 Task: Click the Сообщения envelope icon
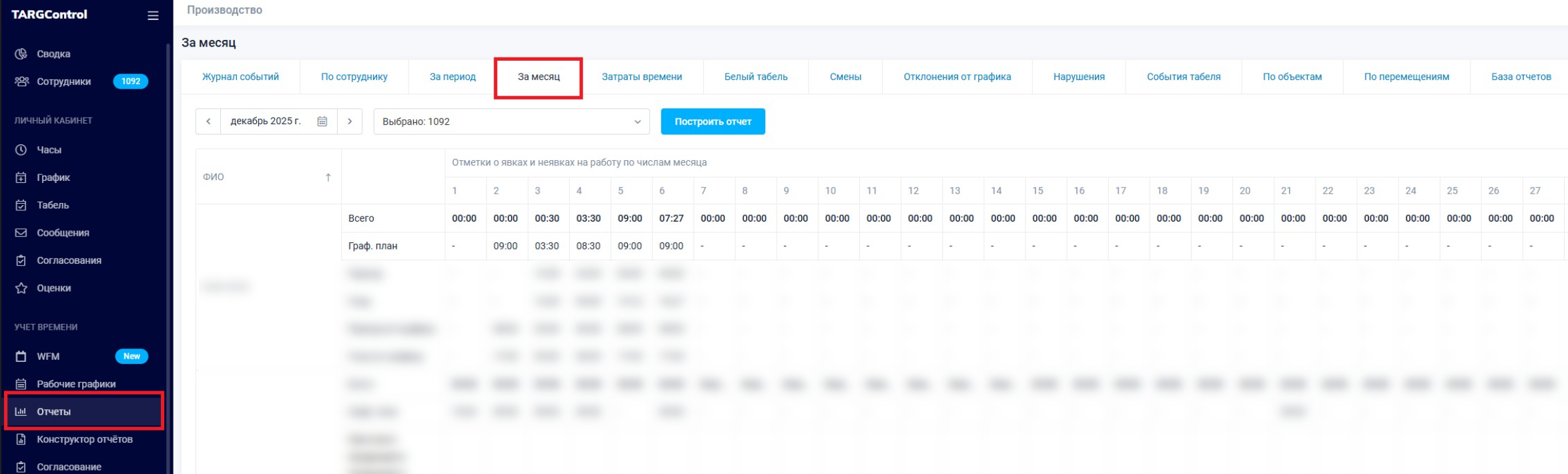[21, 233]
